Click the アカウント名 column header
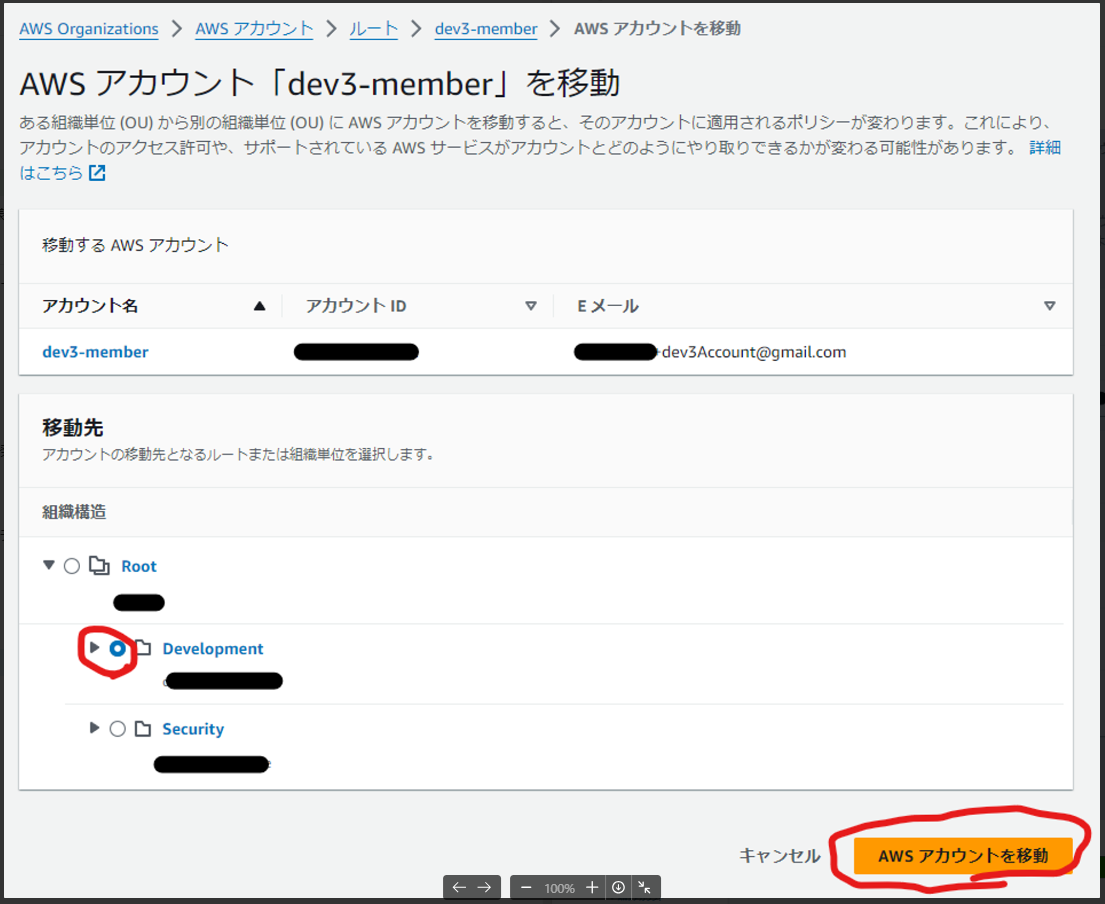This screenshot has height=904, width=1105. point(90,306)
